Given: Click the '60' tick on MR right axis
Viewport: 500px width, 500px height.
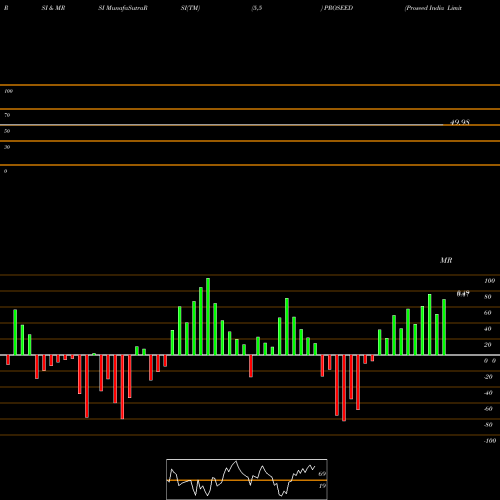Looking at the screenshot, I should [488, 313].
